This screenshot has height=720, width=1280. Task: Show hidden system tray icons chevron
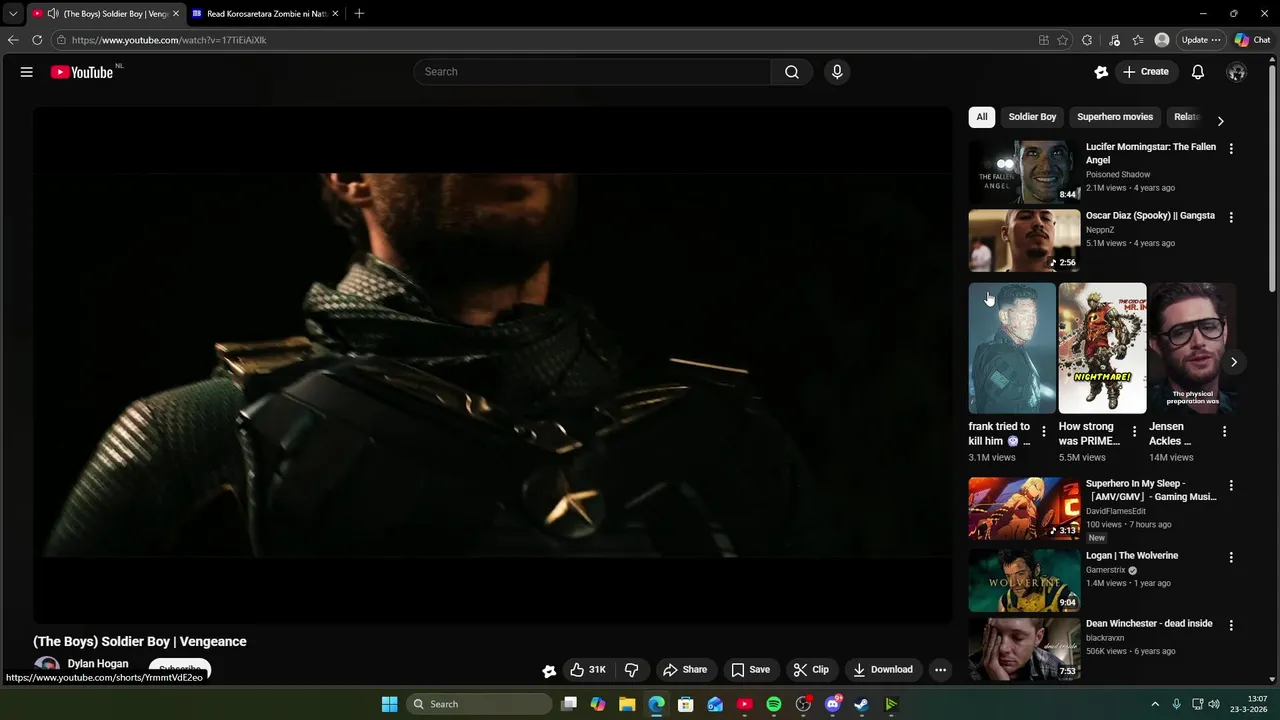point(1155,704)
